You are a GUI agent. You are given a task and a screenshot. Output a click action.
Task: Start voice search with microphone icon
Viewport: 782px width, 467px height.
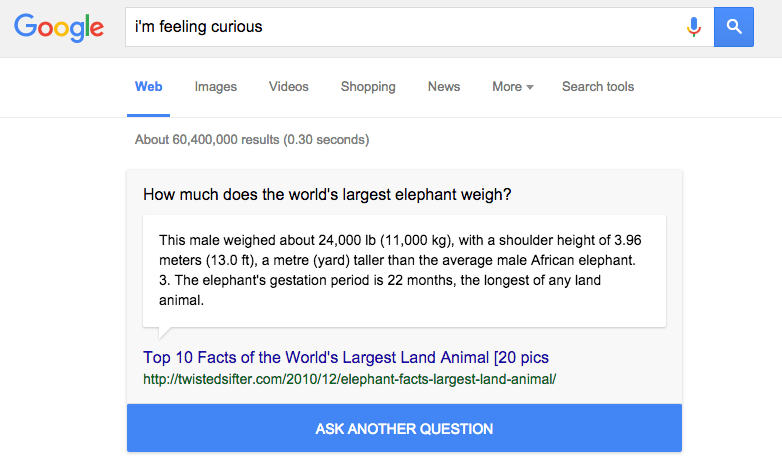coord(693,27)
